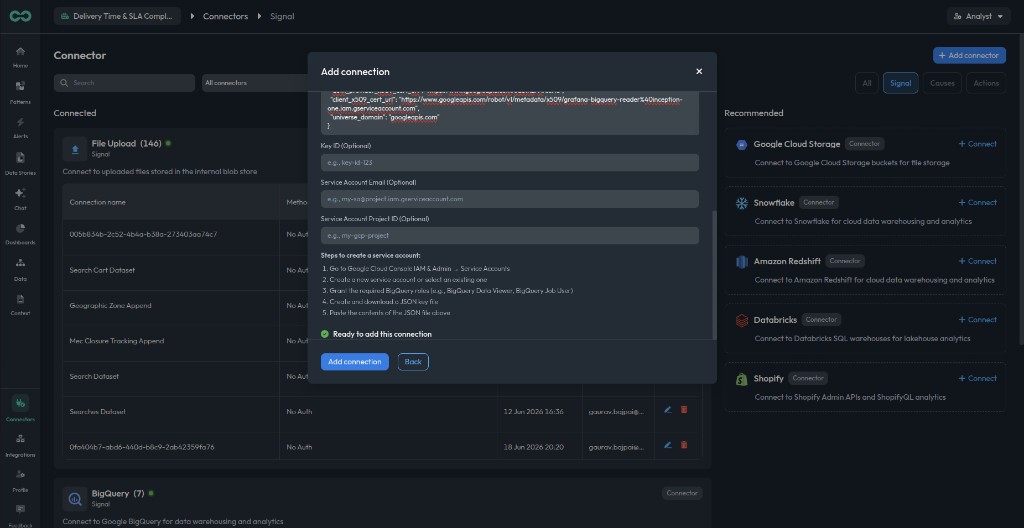Click the Connectors breadcrumb
Viewport: 1024px width, 528px height.
tap(225, 16)
